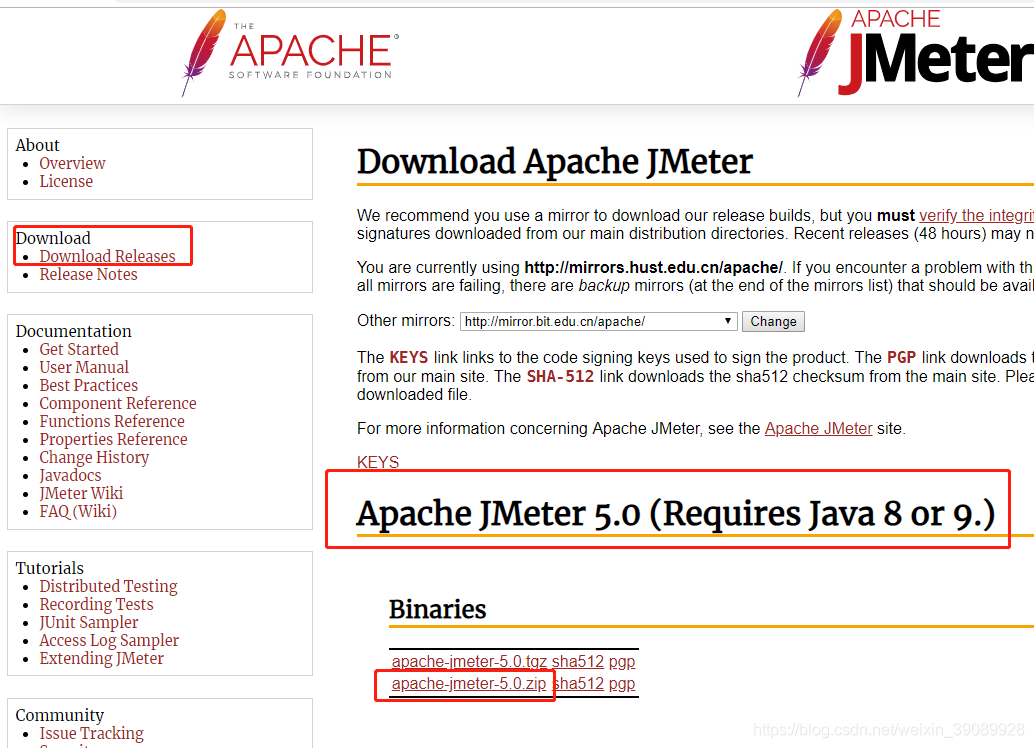Open FAQ (Wiki) link
Screen dimensions: 1034x748
tap(78, 511)
